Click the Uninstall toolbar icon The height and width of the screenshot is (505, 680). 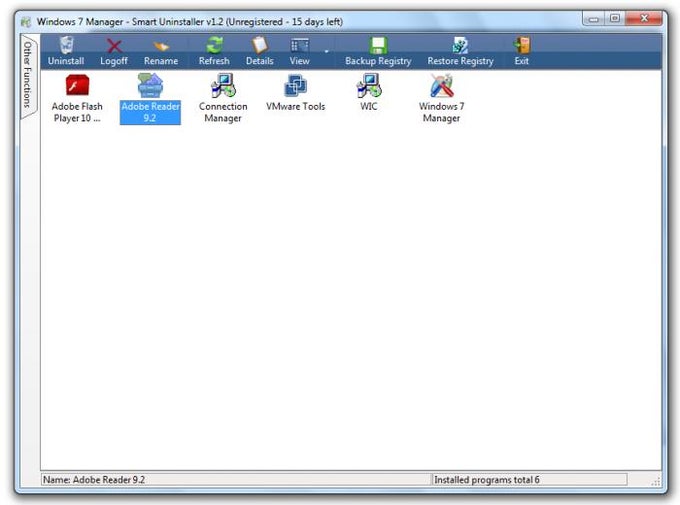click(x=66, y=45)
